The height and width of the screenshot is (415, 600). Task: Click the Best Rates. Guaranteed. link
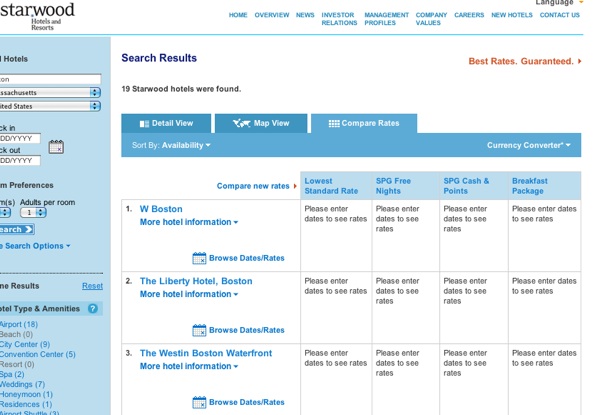click(x=525, y=61)
